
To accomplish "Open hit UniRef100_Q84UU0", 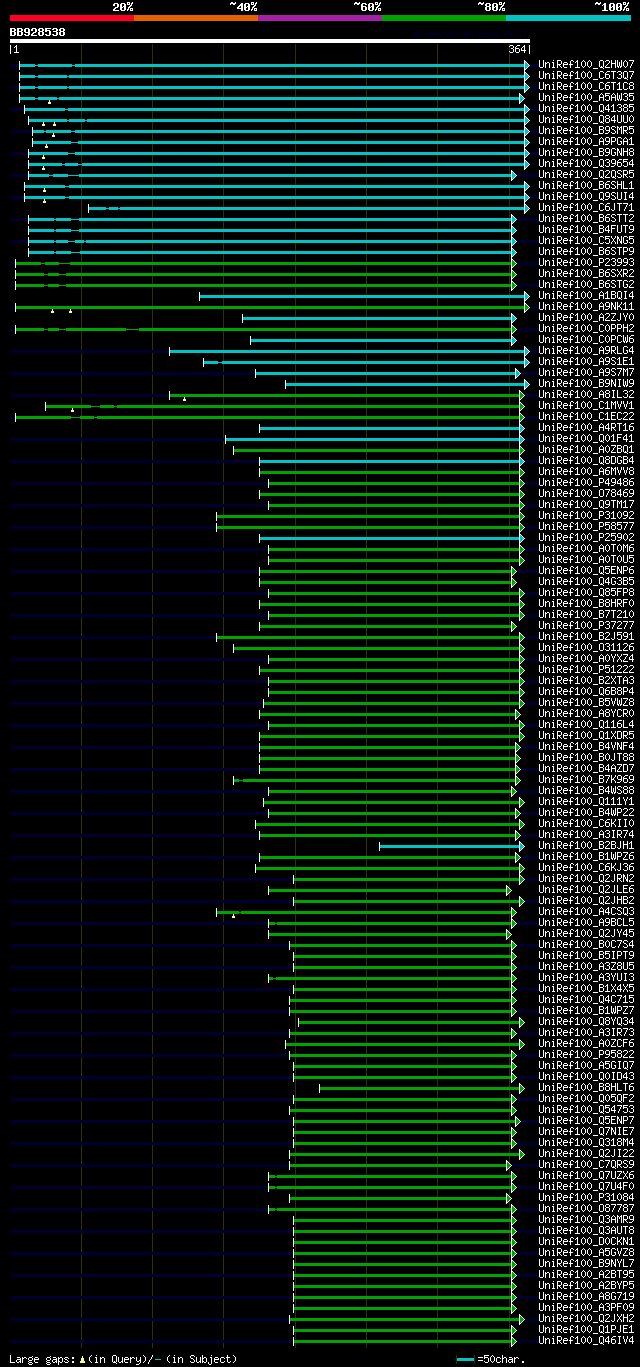I will tap(586, 119).
